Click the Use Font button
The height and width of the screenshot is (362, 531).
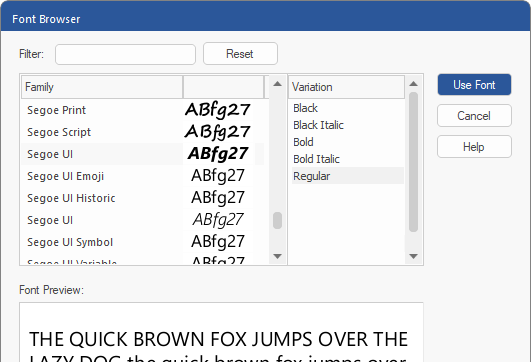(x=474, y=85)
